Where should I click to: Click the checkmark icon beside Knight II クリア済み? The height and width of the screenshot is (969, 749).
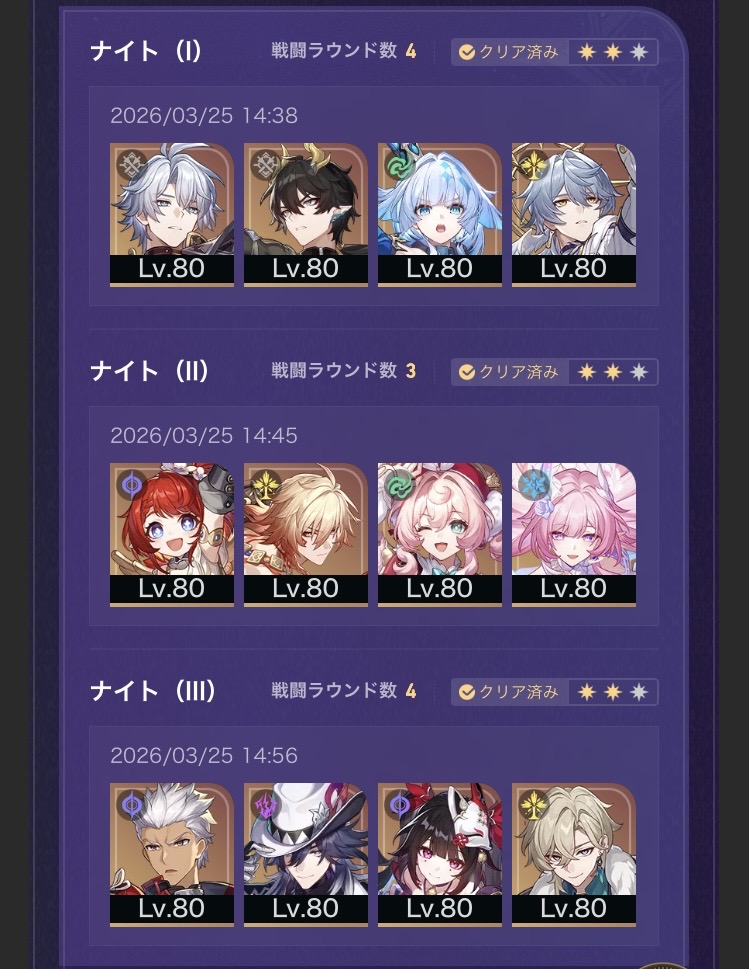pos(467,372)
